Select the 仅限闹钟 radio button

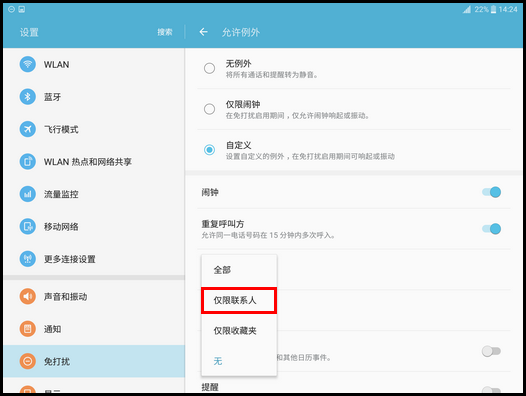point(209,109)
